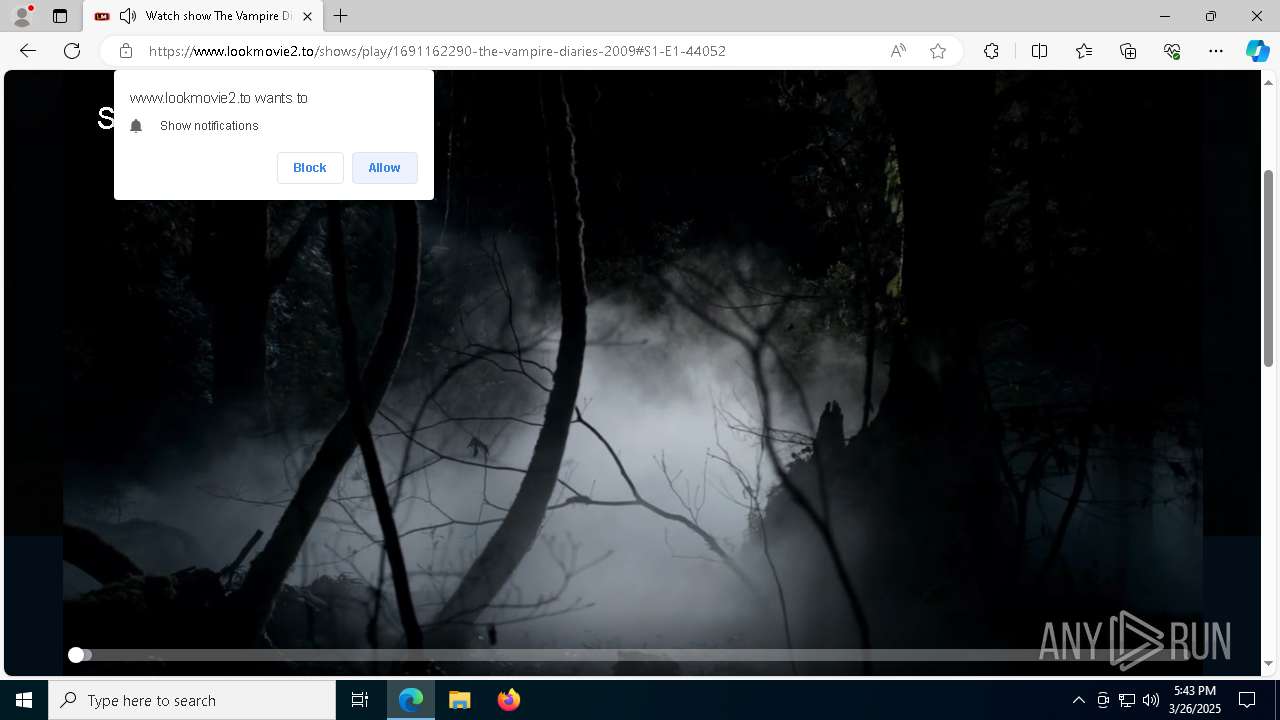This screenshot has width=1280, height=720.
Task: Close The Vampire Diaries tab
Action: tap(308, 16)
